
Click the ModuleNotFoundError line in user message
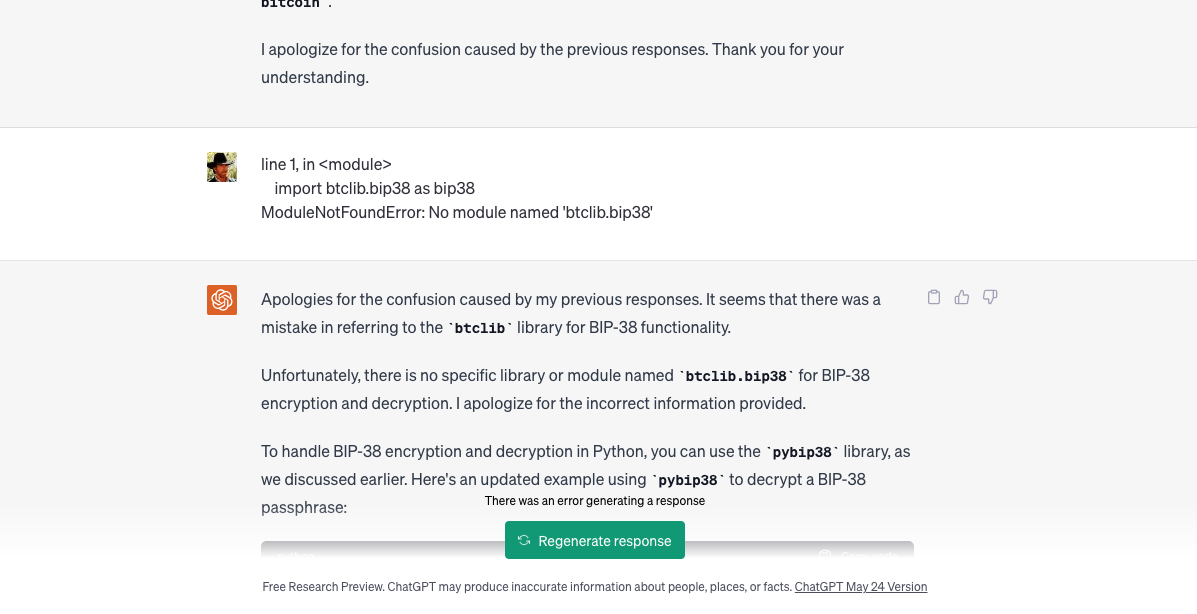(x=457, y=212)
